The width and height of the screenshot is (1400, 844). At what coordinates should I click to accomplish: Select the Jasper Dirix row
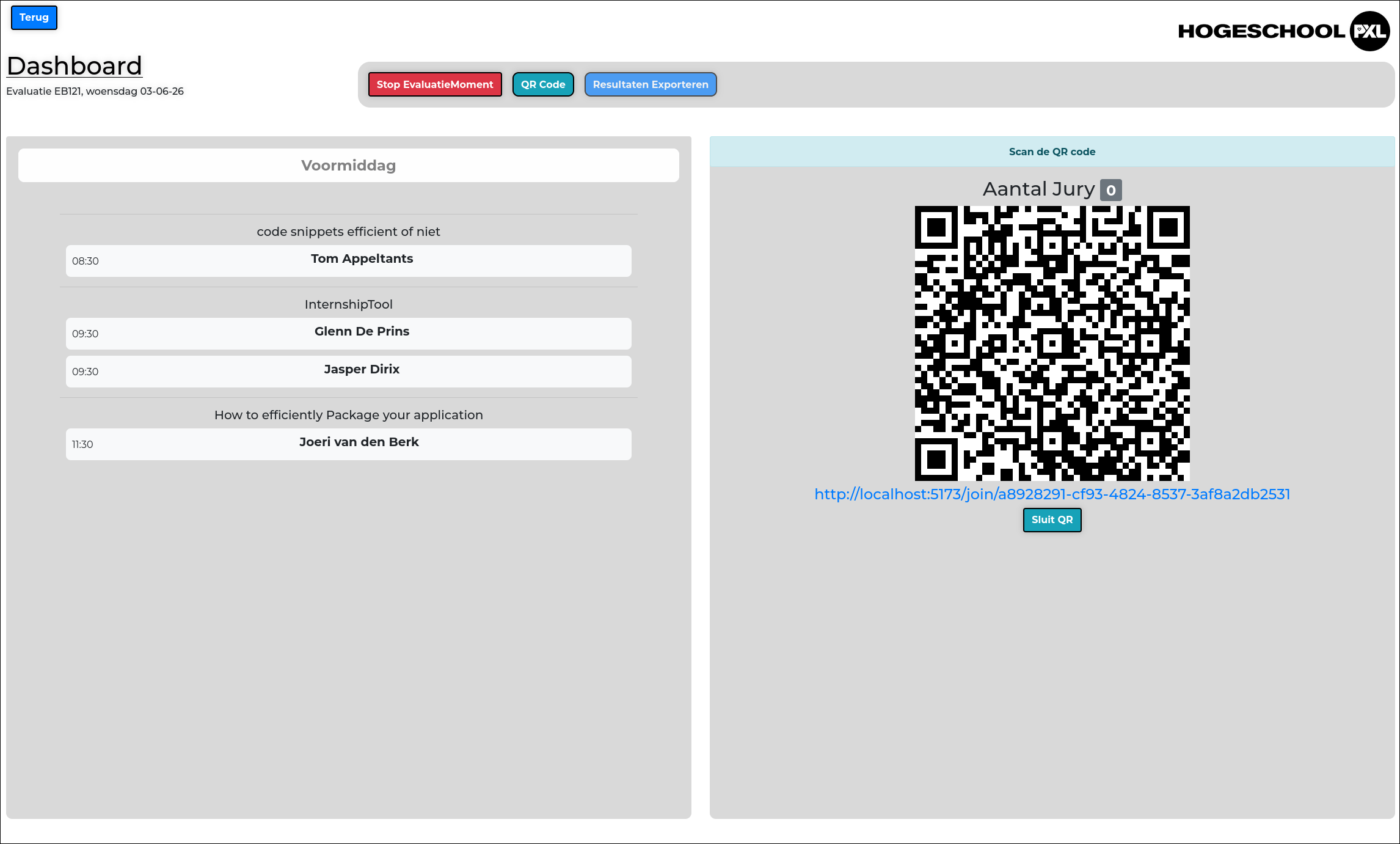348,372
